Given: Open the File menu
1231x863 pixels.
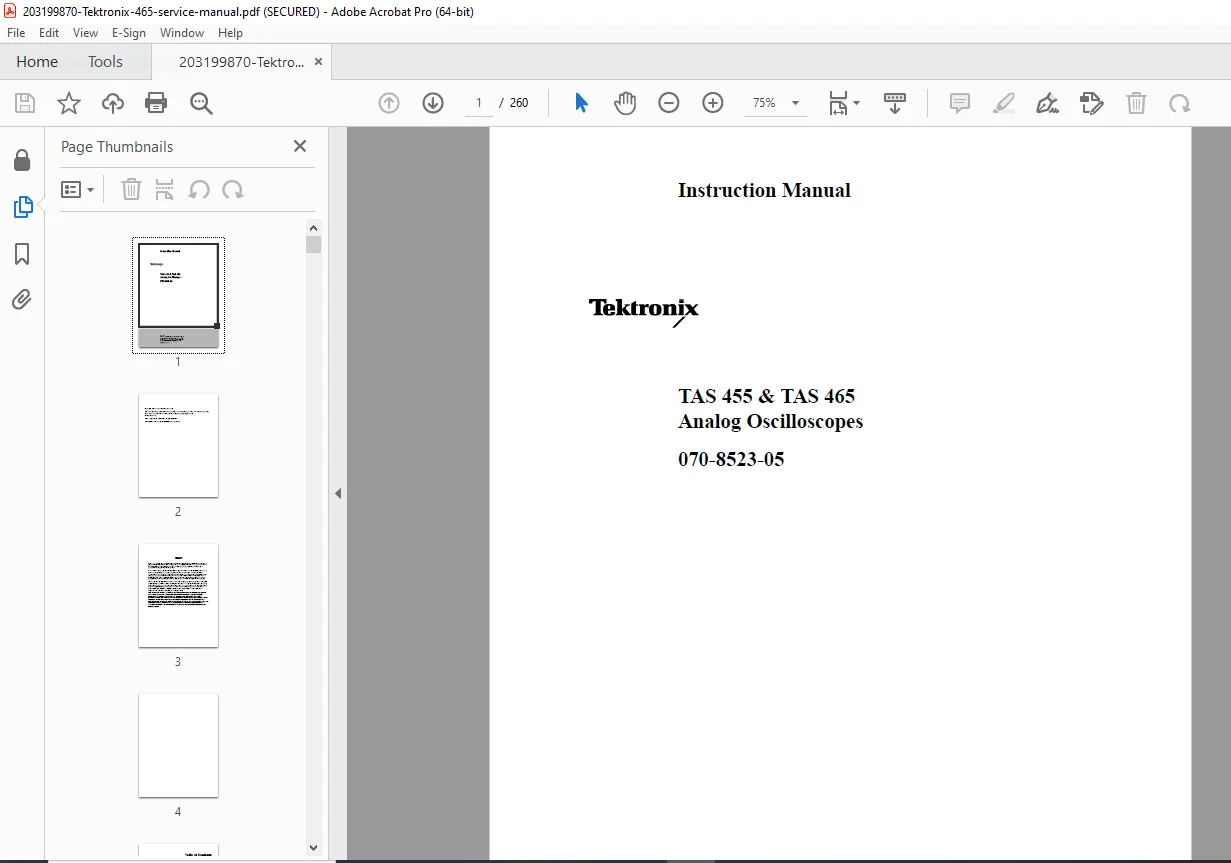Looking at the screenshot, I should (16, 33).
